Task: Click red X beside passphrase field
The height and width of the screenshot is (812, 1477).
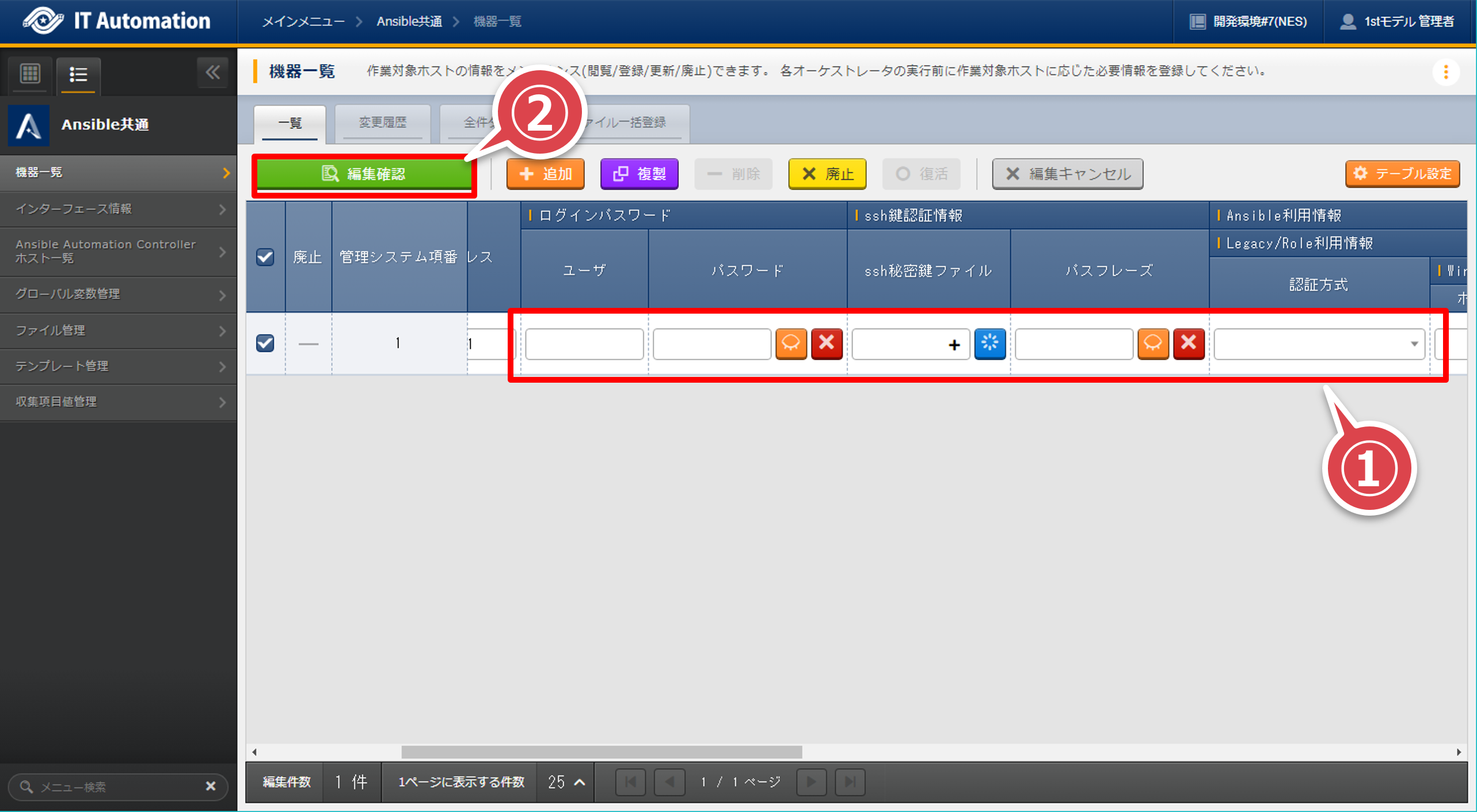Action: pos(1189,344)
